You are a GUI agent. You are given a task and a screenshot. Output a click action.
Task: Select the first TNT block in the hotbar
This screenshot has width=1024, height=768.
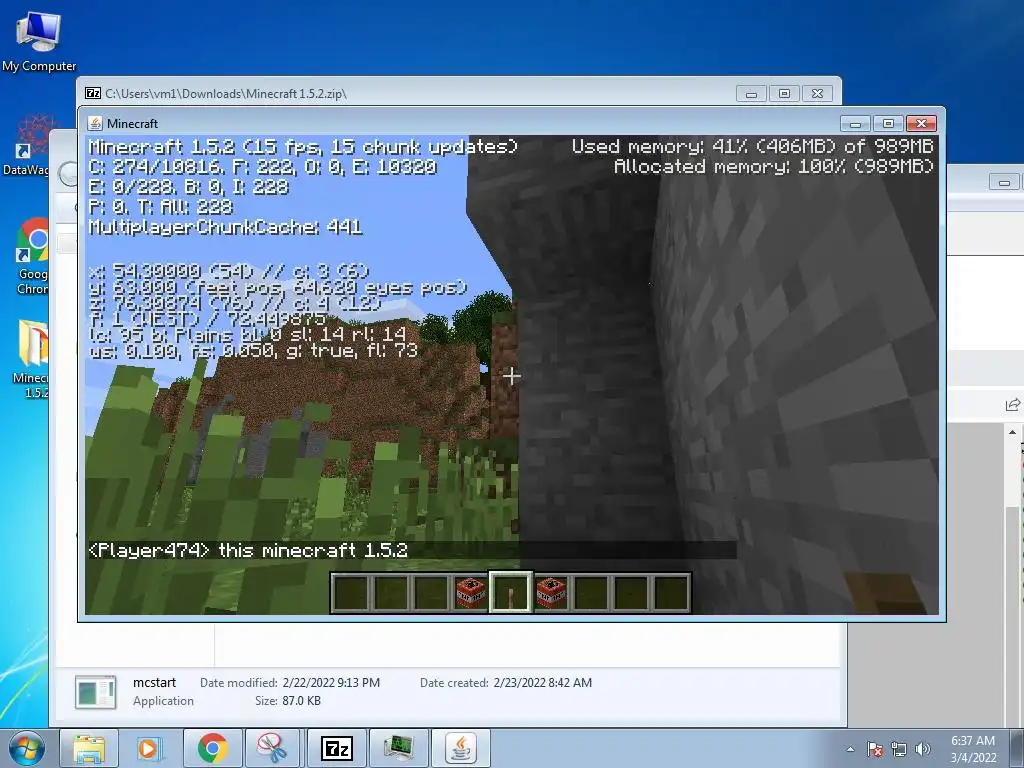click(471, 594)
